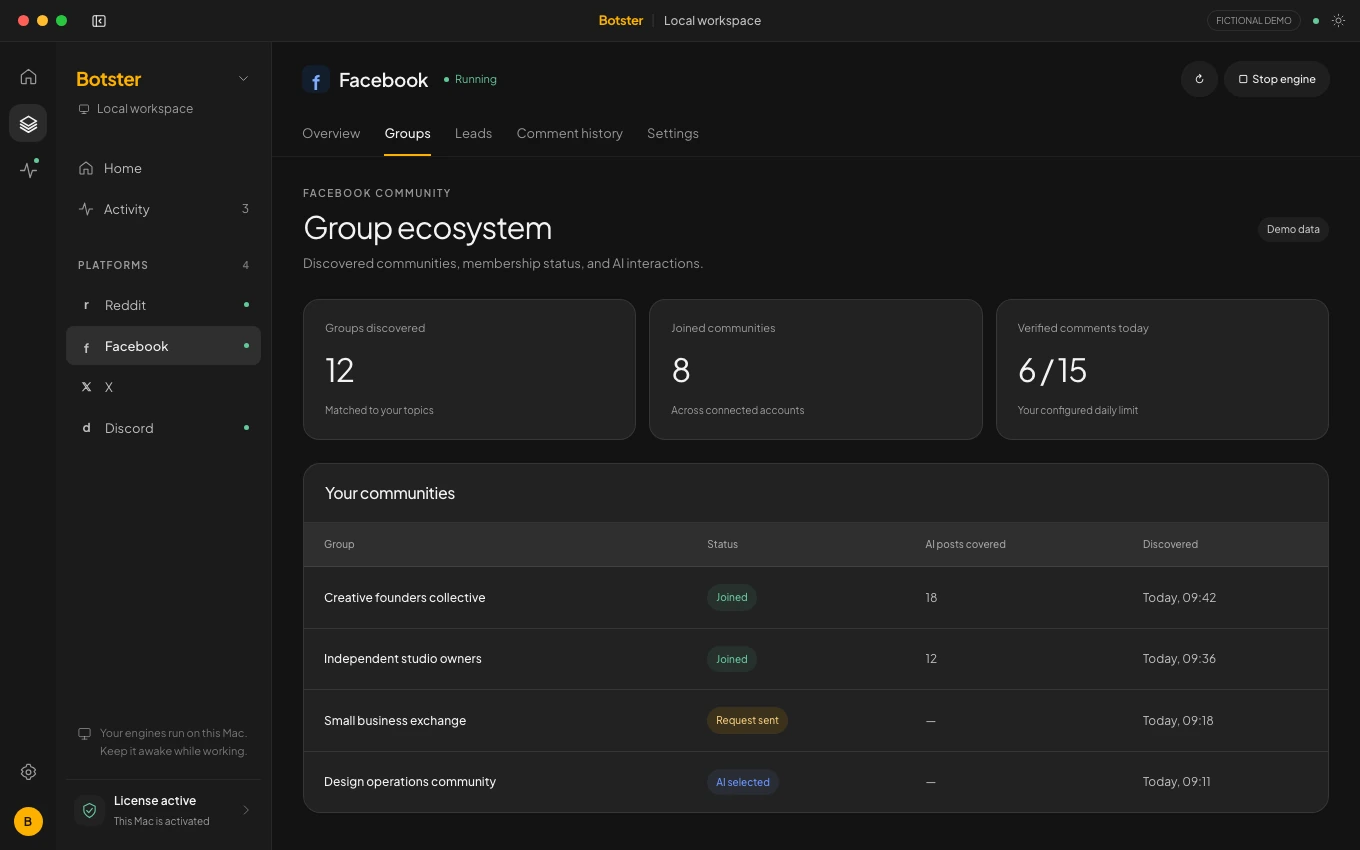This screenshot has width=1360, height=850.
Task: Click the shield license icon
Action: click(x=89, y=810)
